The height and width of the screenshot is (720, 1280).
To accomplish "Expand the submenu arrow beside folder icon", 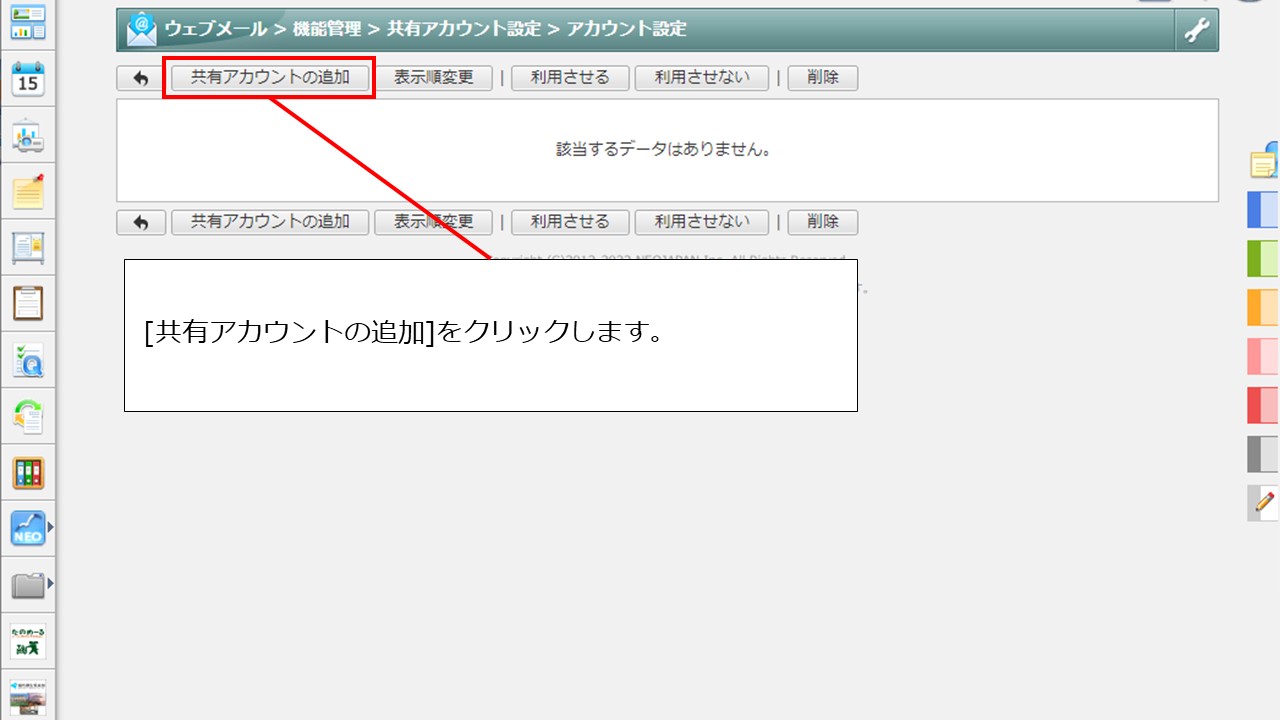I will coord(50,582).
